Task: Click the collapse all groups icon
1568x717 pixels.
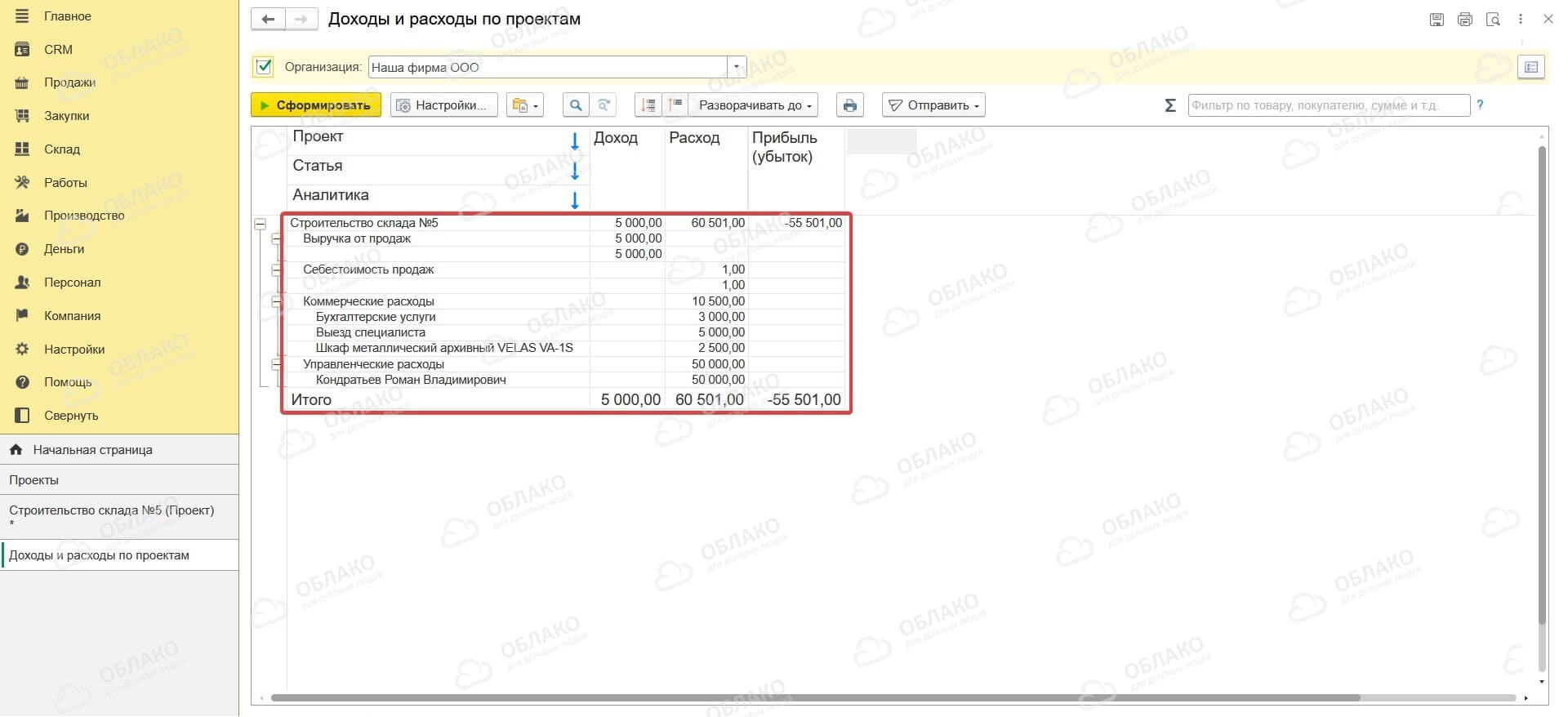Action: click(x=648, y=105)
